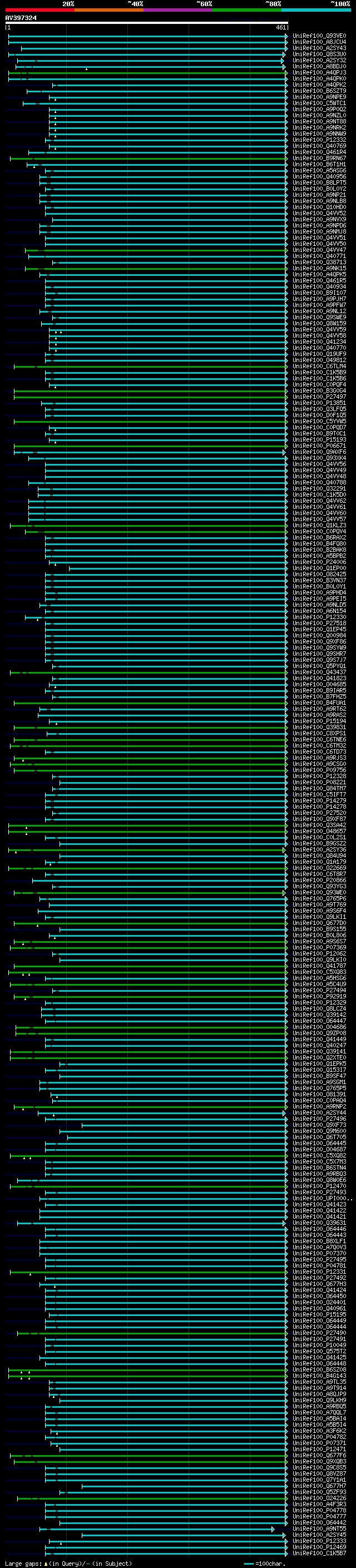Click the cyan alignment bar for UniRef100_Q93VE0
This screenshot has height=1568, width=356.
pyautogui.click(x=148, y=36)
